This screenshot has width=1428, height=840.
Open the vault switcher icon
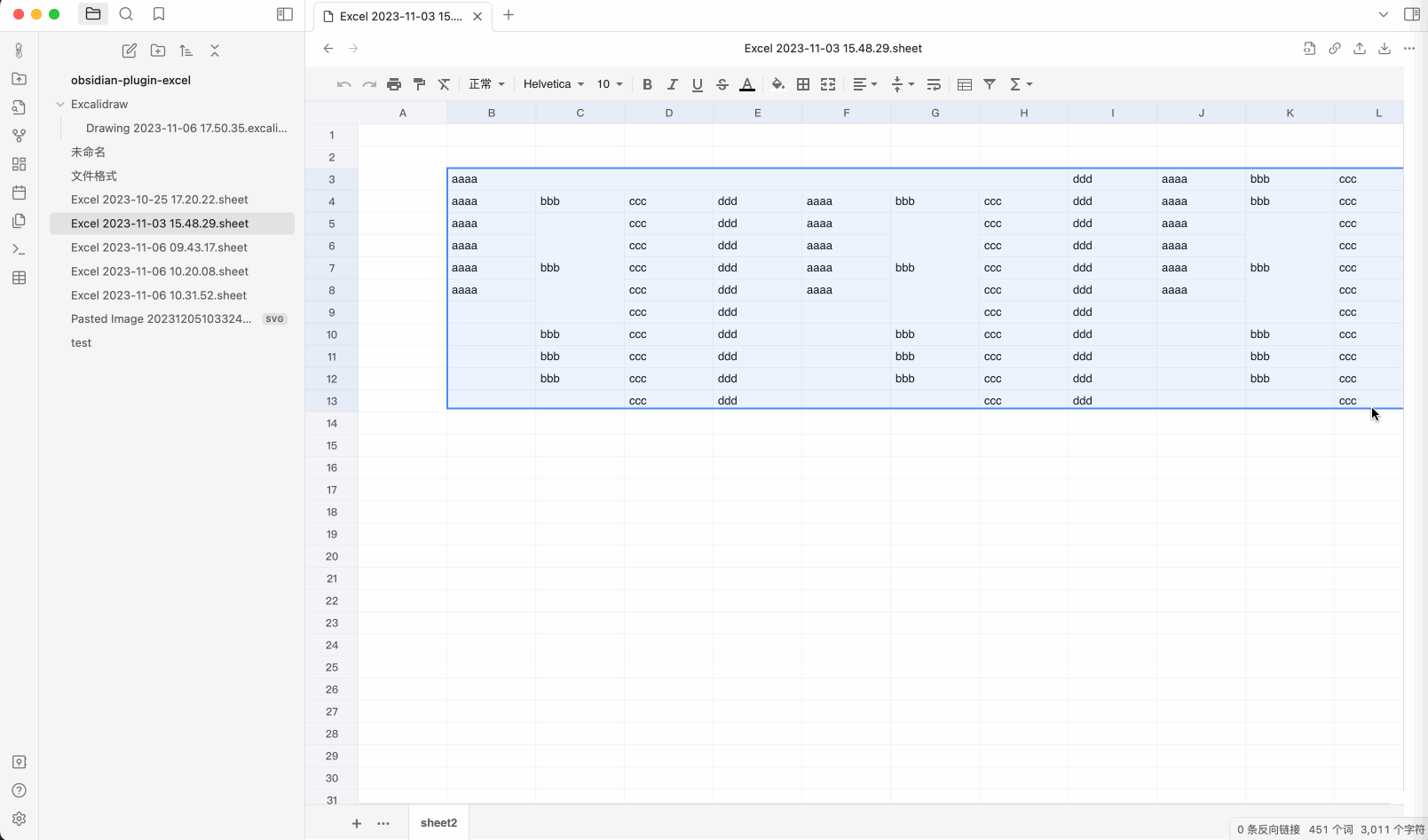[19, 762]
